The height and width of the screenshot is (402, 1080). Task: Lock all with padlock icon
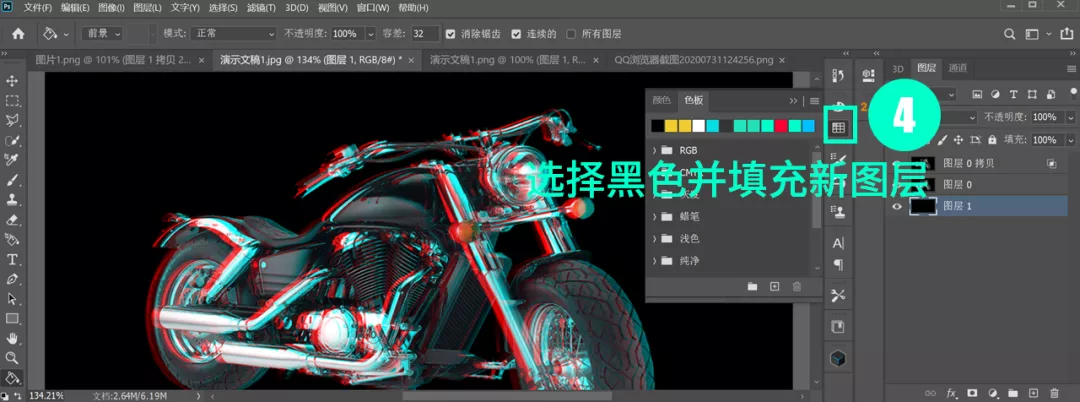coord(992,140)
